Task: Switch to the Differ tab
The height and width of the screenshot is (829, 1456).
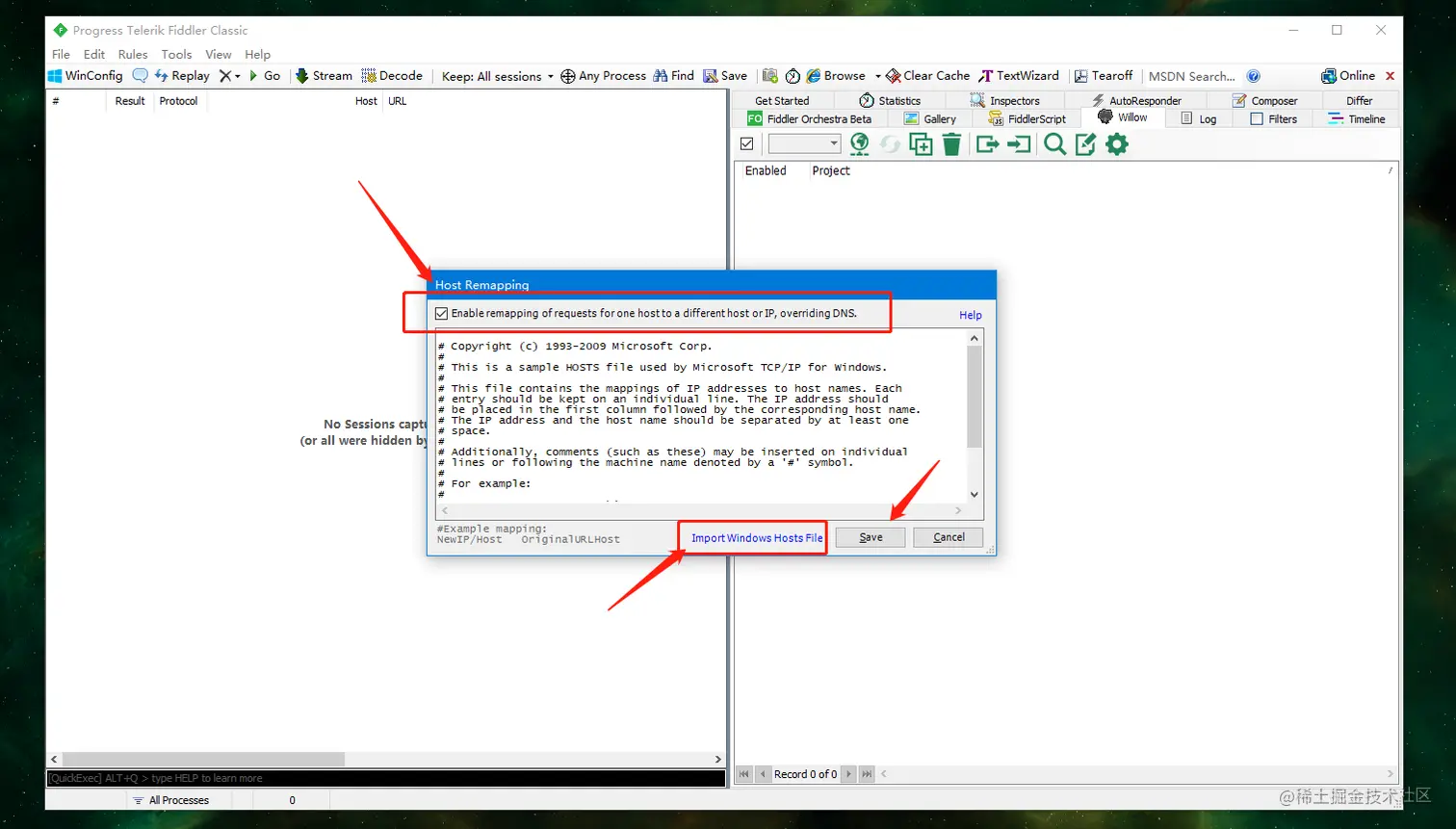Action: pos(1359,100)
